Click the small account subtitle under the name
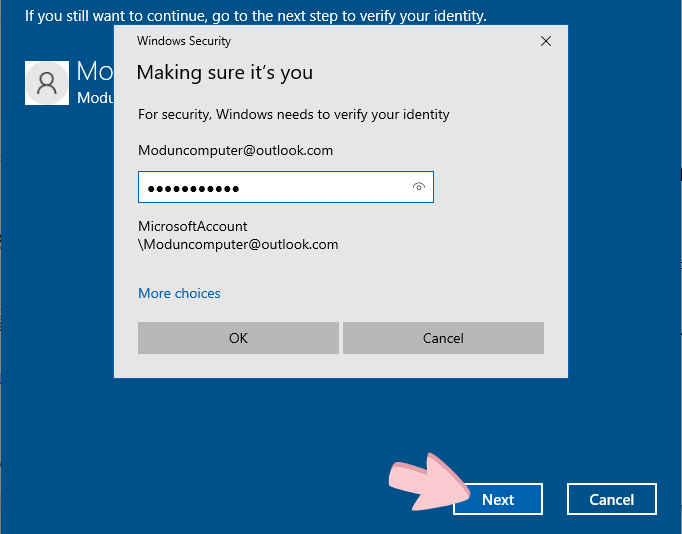Image resolution: width=682 pixels, height=534 pixels. [95, 97]
